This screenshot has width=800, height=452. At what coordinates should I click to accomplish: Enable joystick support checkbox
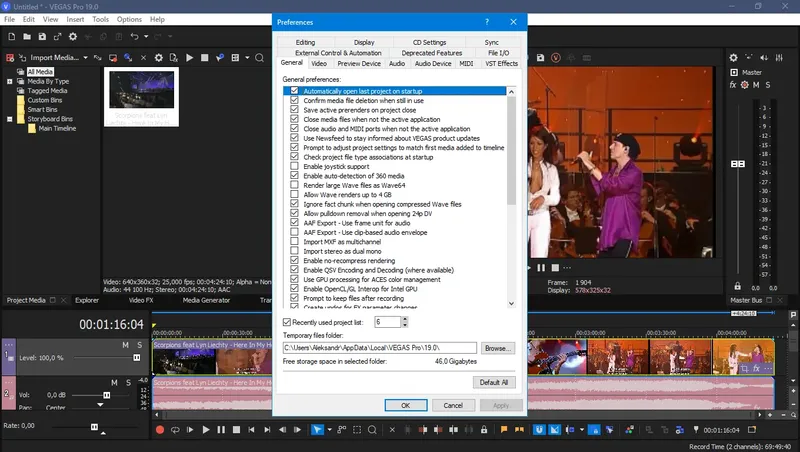(294, 166)
